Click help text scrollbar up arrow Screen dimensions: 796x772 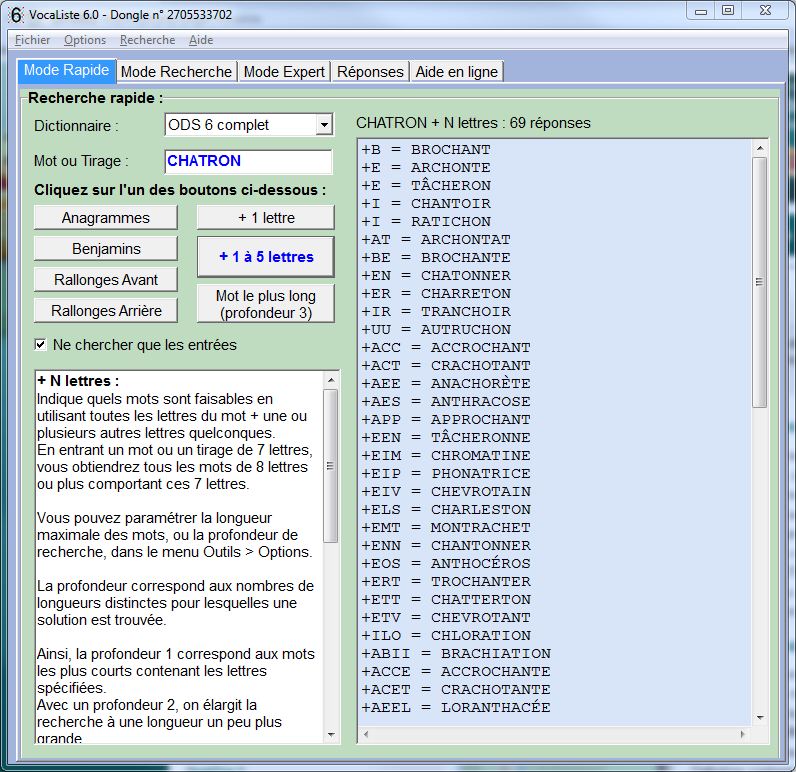pyautogui.click(x=331, y=380)
